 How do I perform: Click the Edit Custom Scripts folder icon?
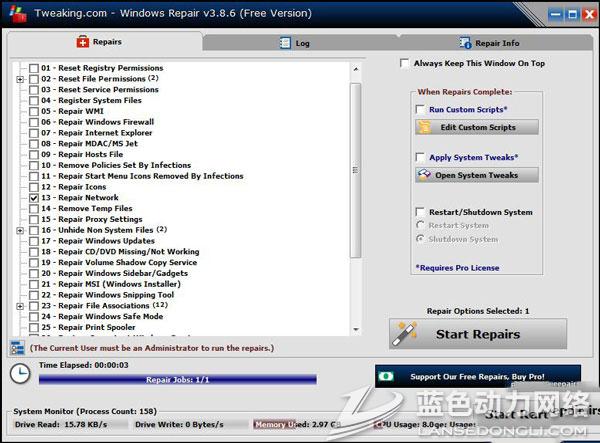(424, 128)
